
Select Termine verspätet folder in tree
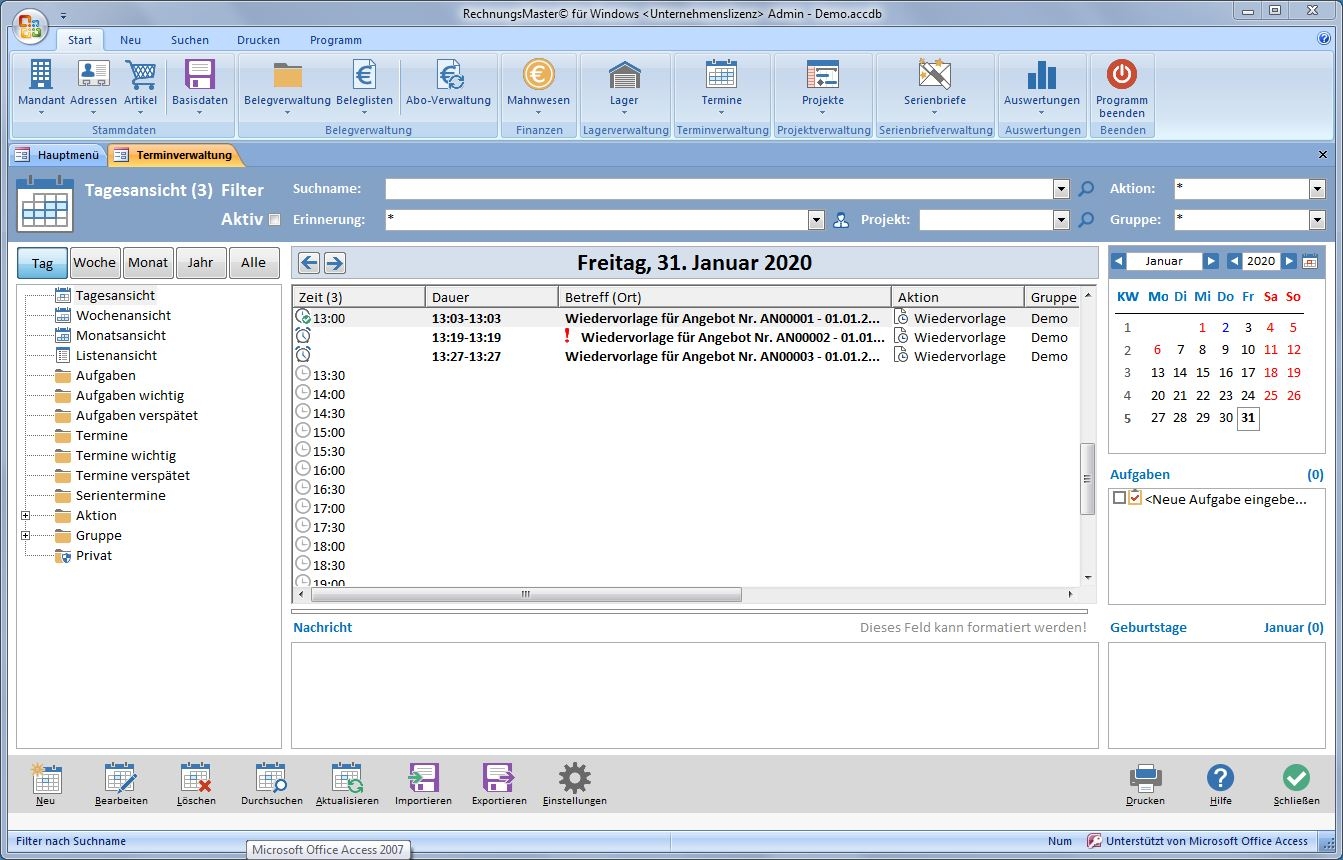tap(133, 476)
